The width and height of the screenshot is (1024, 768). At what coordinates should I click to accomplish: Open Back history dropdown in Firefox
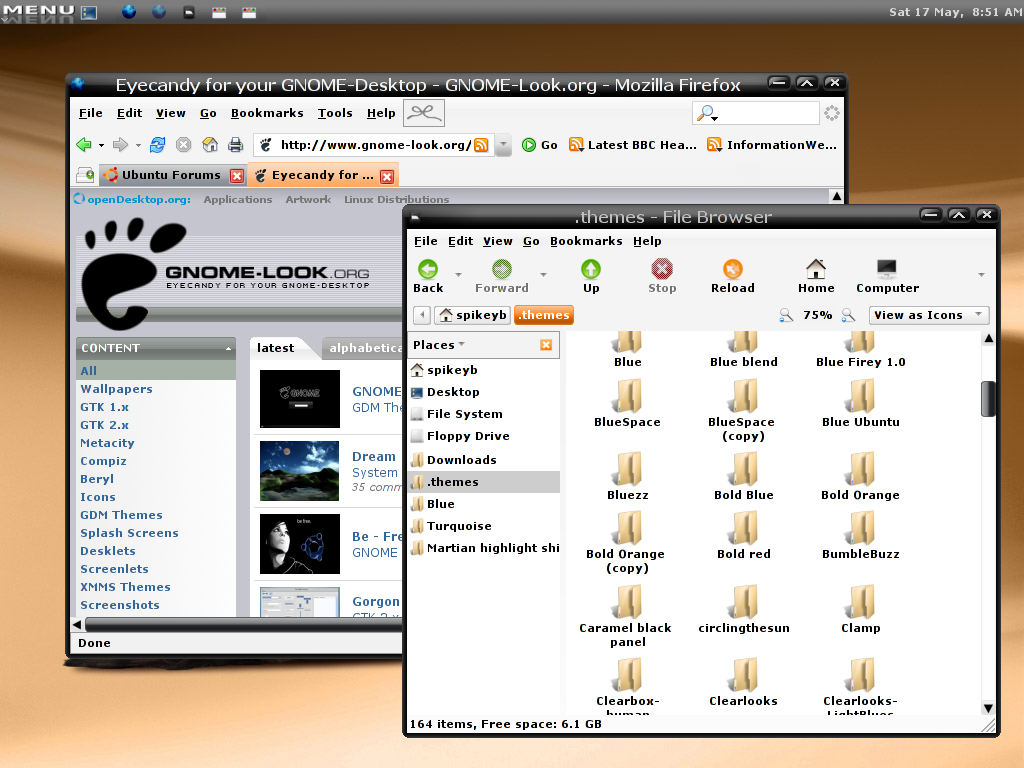coord(101,145)
